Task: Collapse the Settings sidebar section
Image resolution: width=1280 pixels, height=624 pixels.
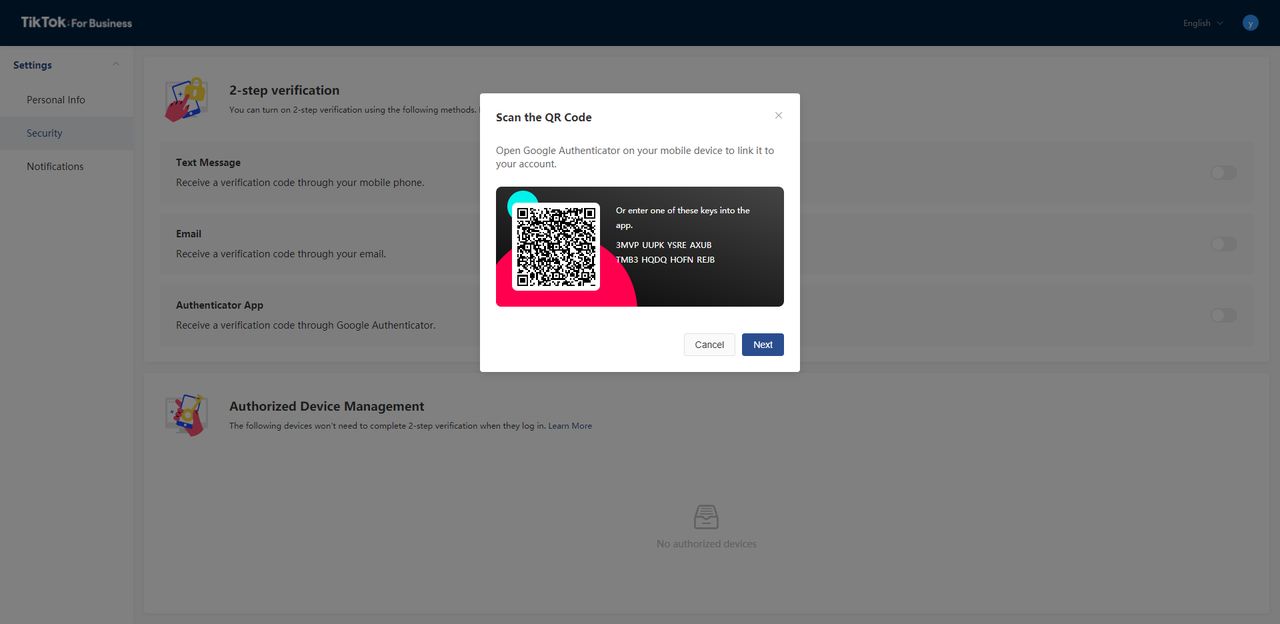Action: [x=116, y=65]
